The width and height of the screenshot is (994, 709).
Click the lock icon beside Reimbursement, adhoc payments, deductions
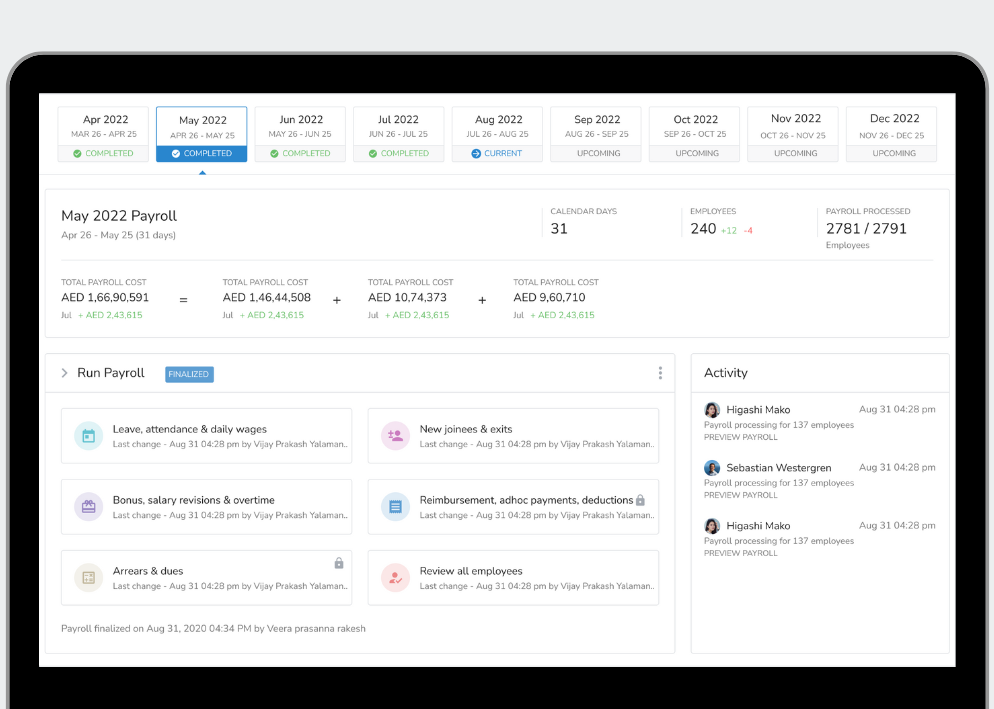640,500
